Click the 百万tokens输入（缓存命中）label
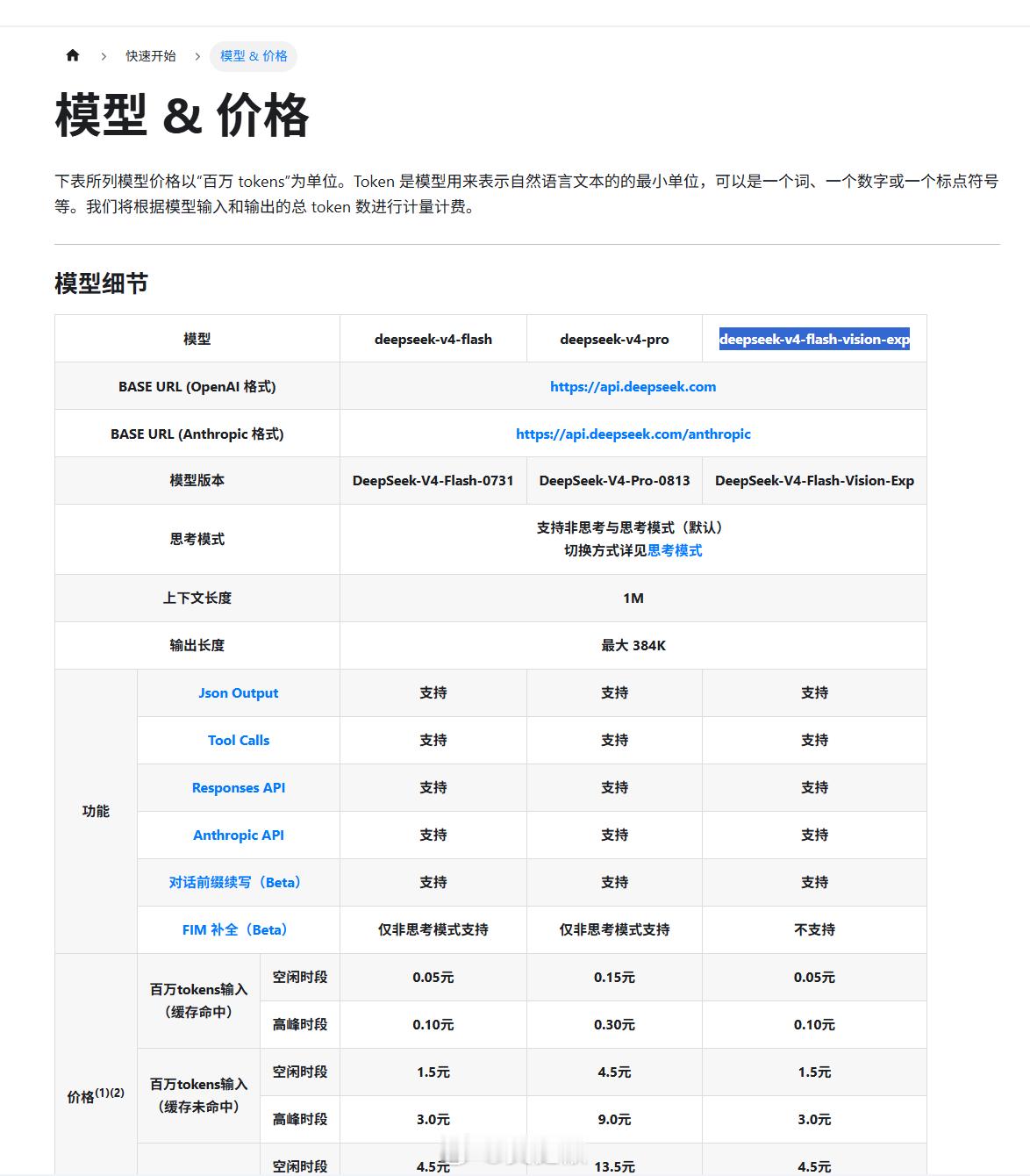The height and width of the screenshot is (1176, 1030). [198, 1000]
